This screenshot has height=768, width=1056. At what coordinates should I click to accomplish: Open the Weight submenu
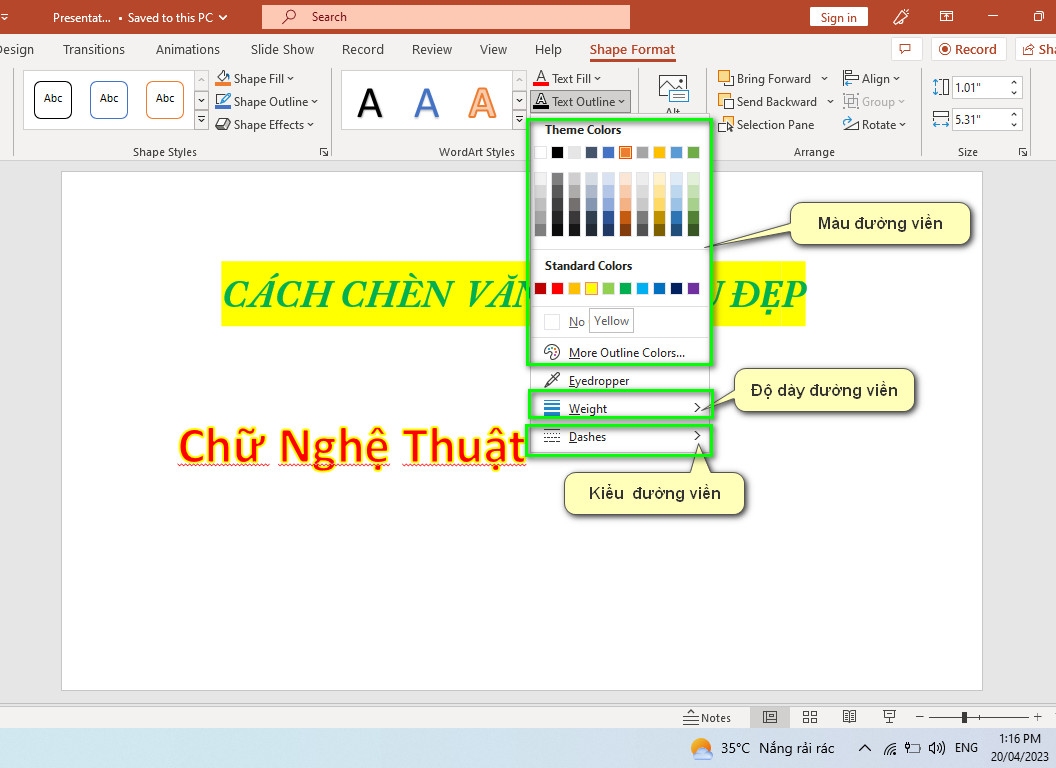pyautogui.click(x=620, y=408)
